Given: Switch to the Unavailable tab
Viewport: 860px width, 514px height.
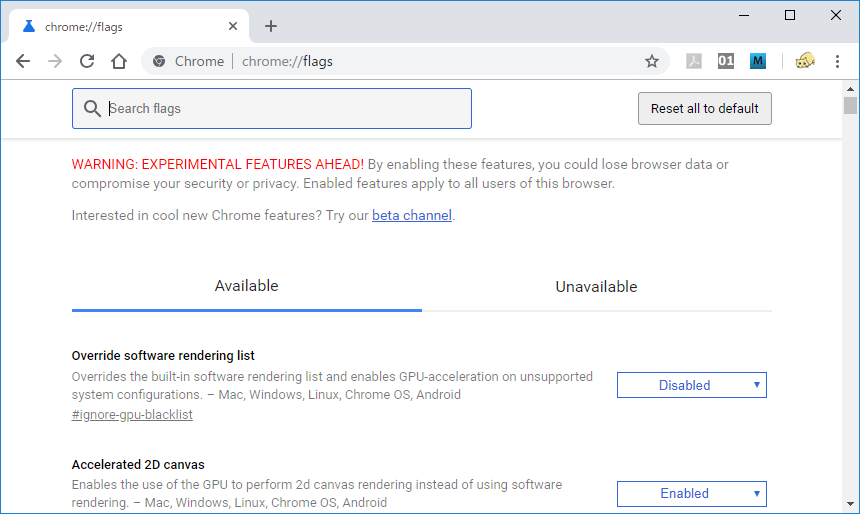Looking at the screenshot, I should click(x=596, y=287).
